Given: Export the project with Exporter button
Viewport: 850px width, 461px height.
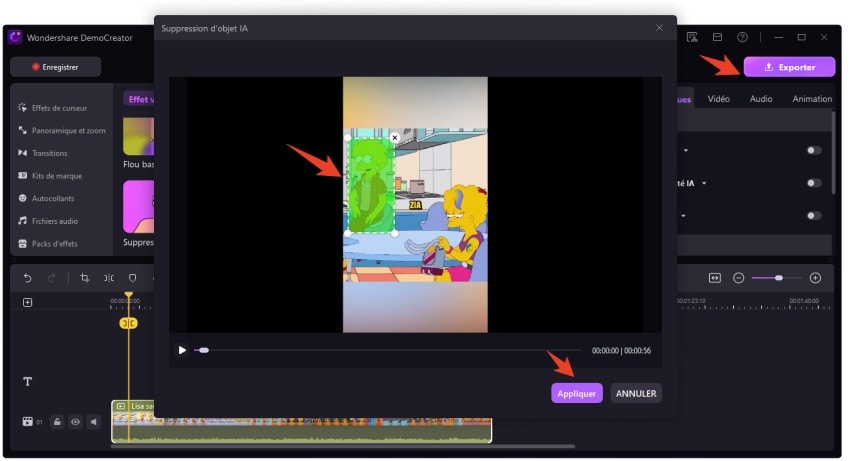Looking at the screenshot, I should click(789, 67).
